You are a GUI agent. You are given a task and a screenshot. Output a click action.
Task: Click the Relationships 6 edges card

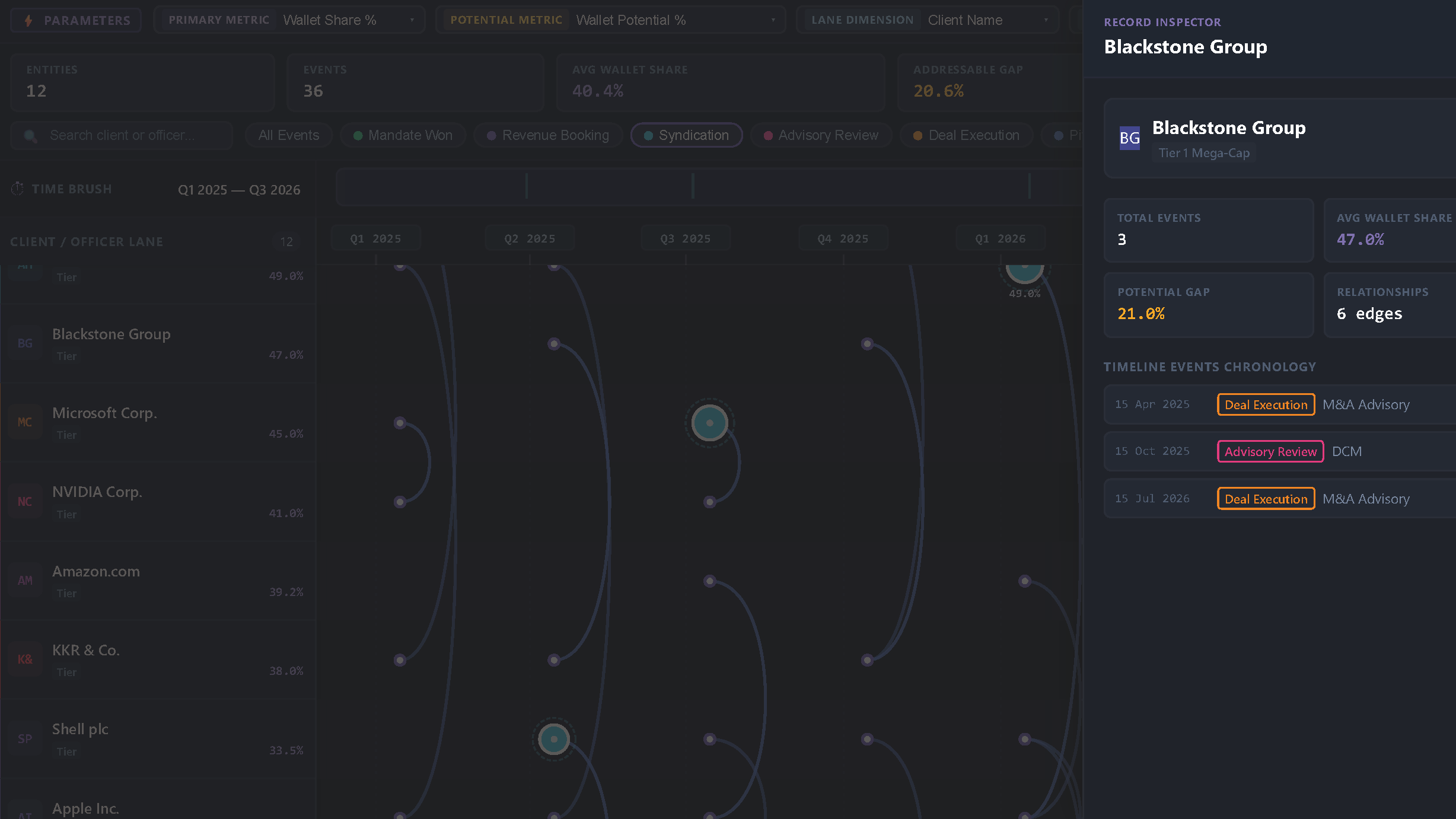(x=1390, y=305)
